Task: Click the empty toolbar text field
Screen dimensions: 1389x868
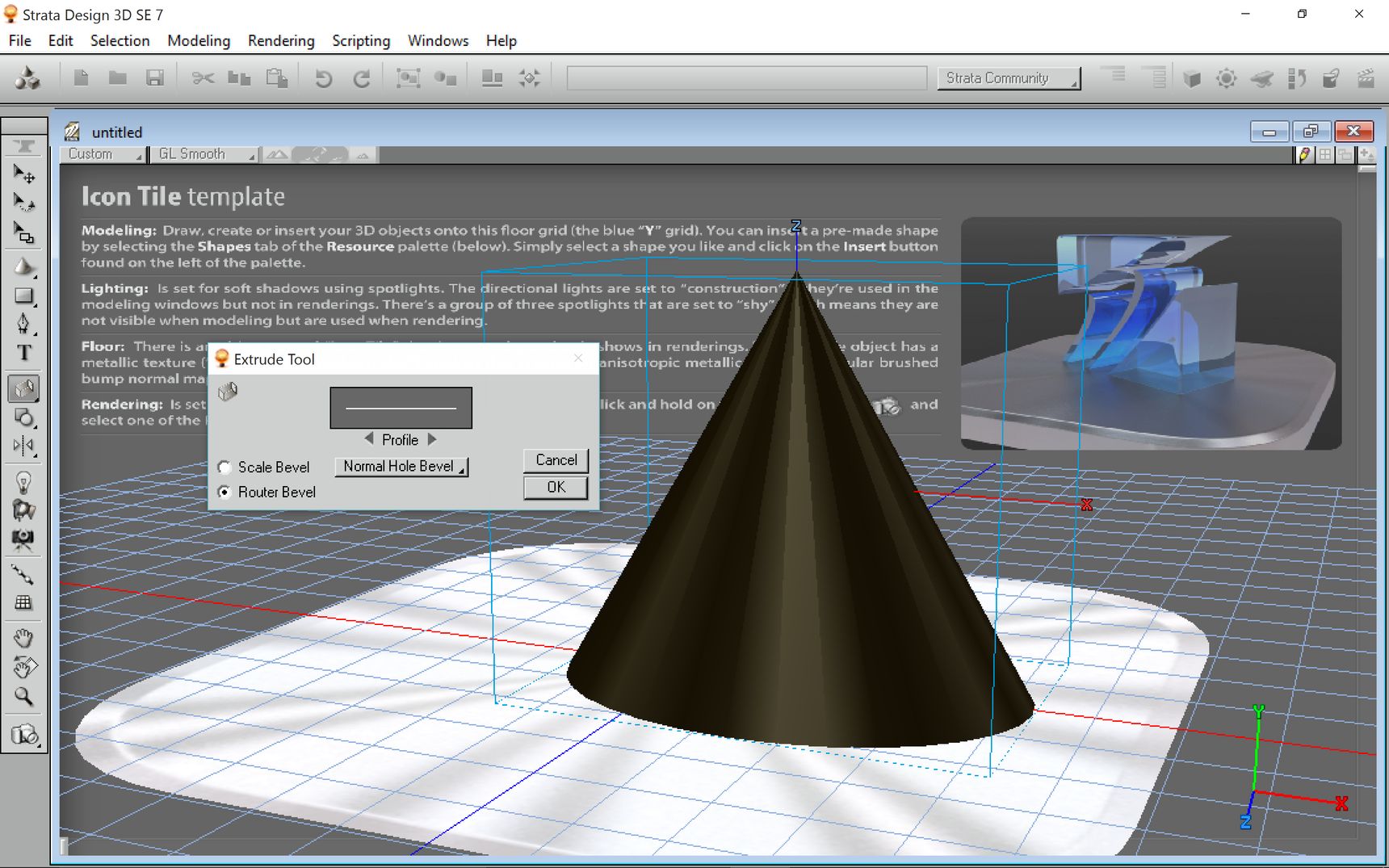Action: click(747, 78)
